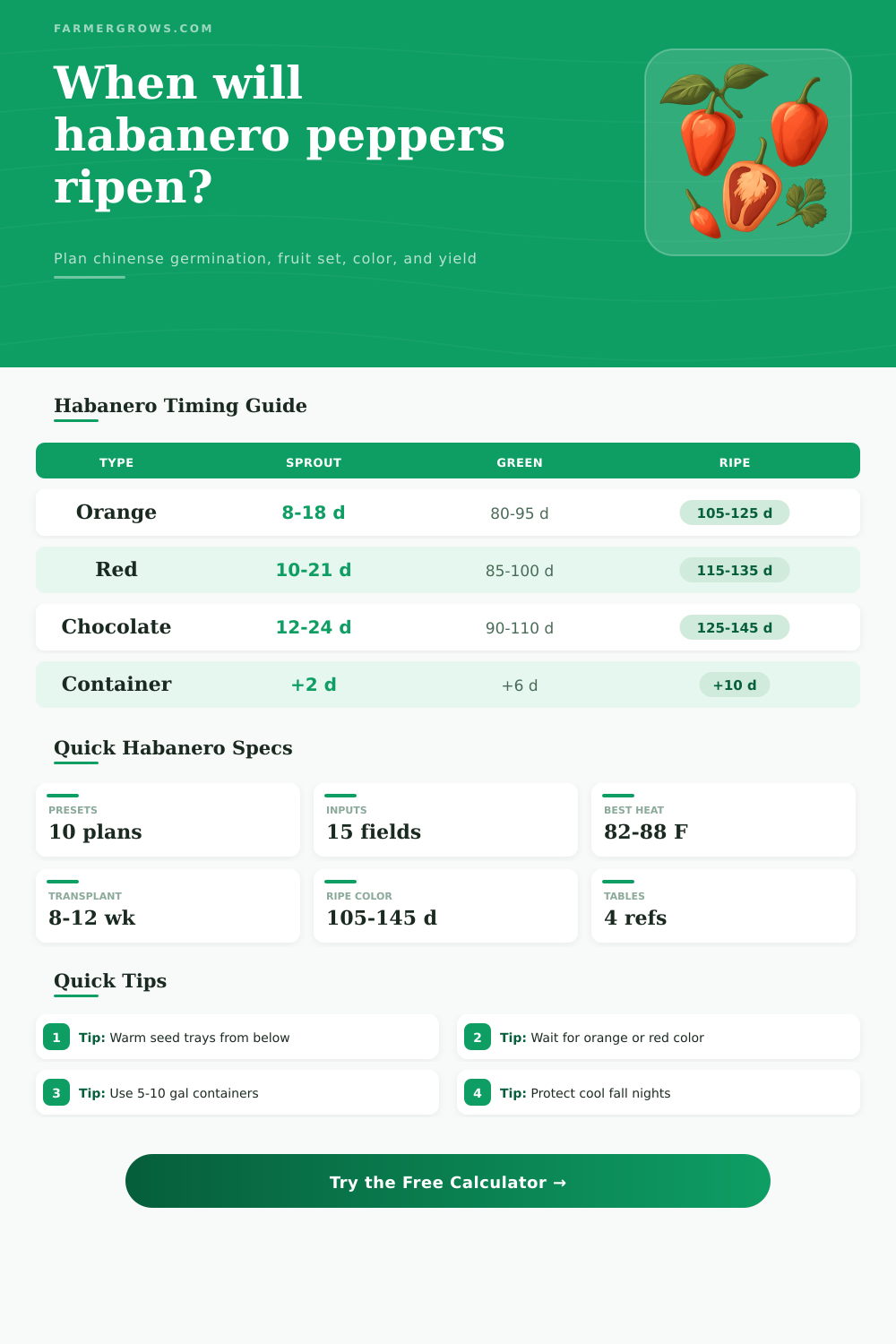Click the Habanero Timing Guide heading
This screenshot has width=896, height=1344.
click(x=180, y=406)
